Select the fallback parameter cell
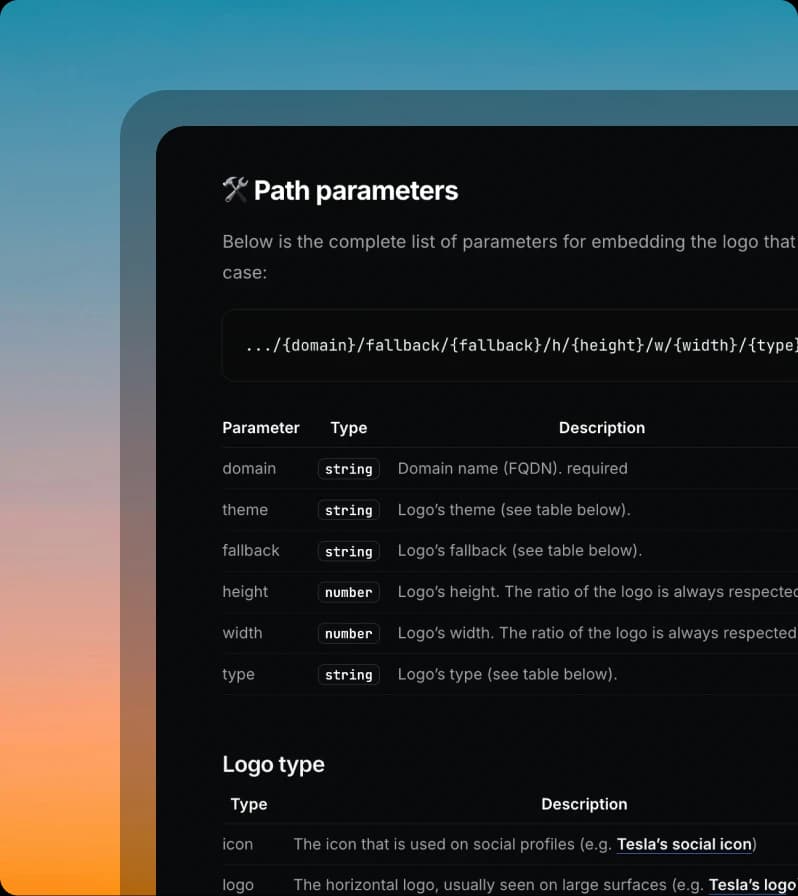The width and height of the screenshot is (798, 896). (x=251, y=551)
